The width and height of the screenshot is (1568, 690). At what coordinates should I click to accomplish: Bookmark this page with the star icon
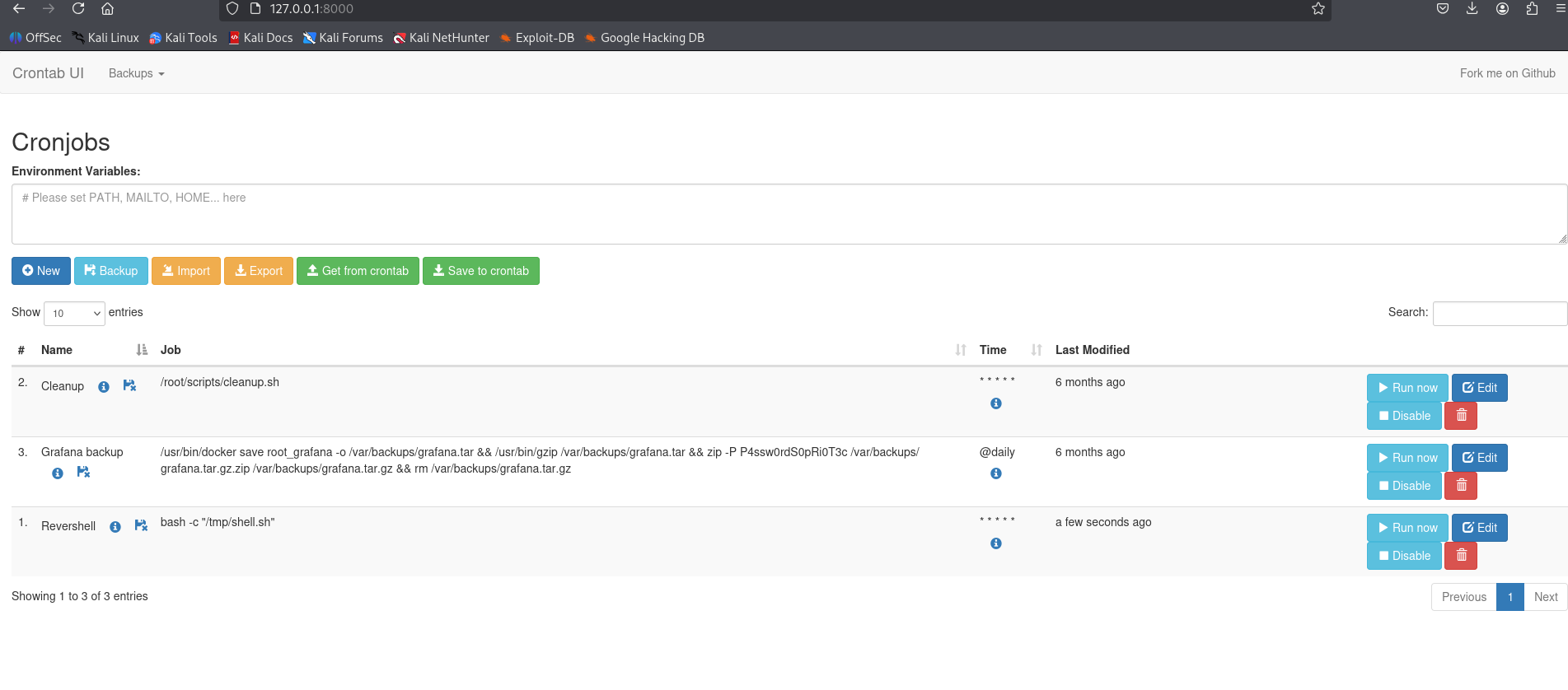(x=1318, y=9)
